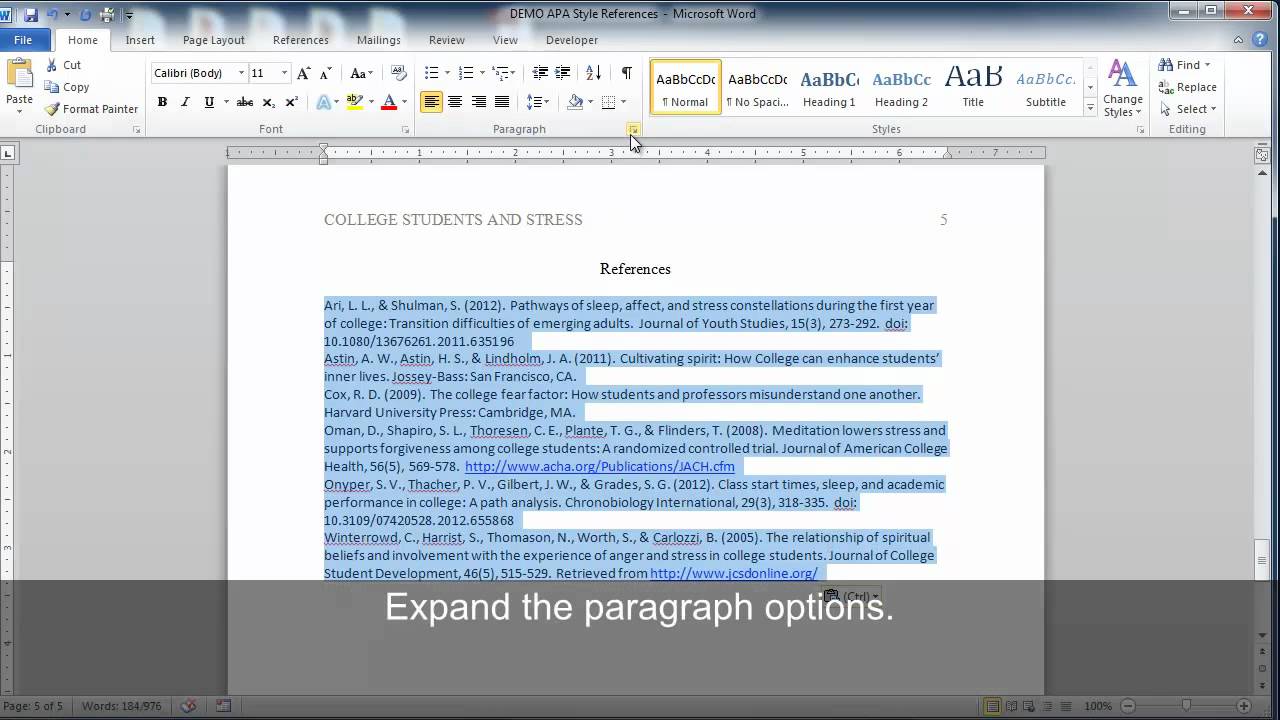The image size is (1280, 720).
Task: Expand the Paragraph dialog launcher
Action: [x=633, y=130]
